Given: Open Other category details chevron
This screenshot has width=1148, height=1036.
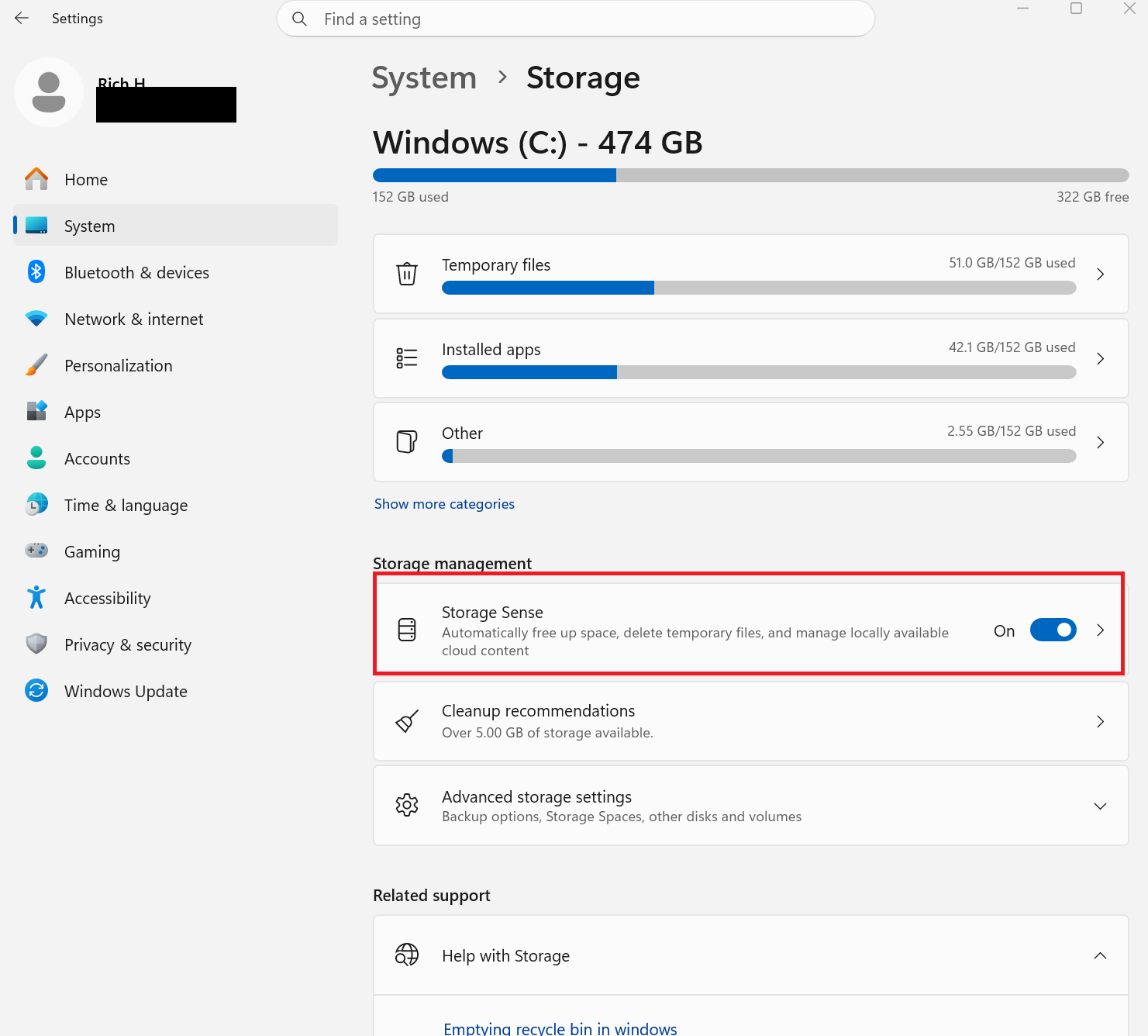Looking at the screenshot, I should (x=1100, y=442).
